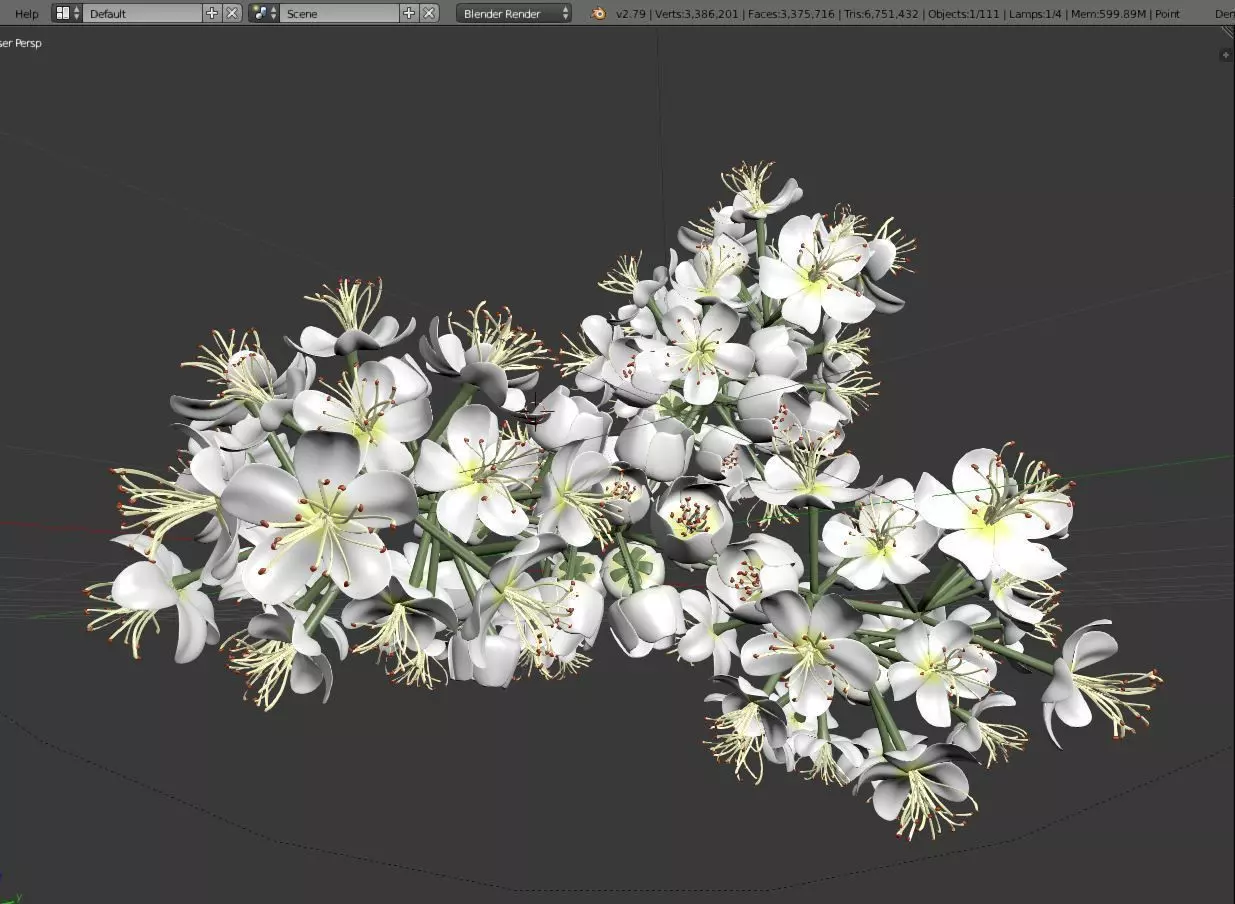The height and width of the screenshot is (904, 1235).
Task: Click the Default screen layout name field
Action: pos(143,13)
